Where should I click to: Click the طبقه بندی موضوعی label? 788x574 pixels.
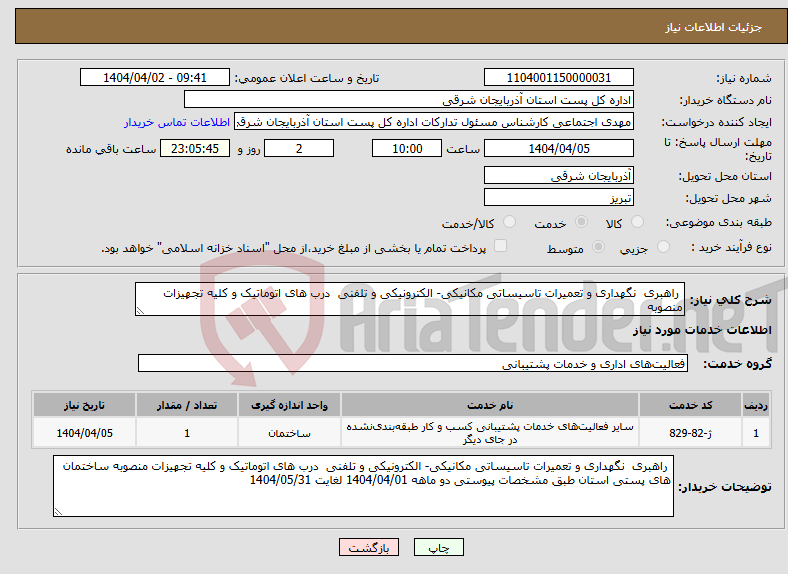point(719,222)
